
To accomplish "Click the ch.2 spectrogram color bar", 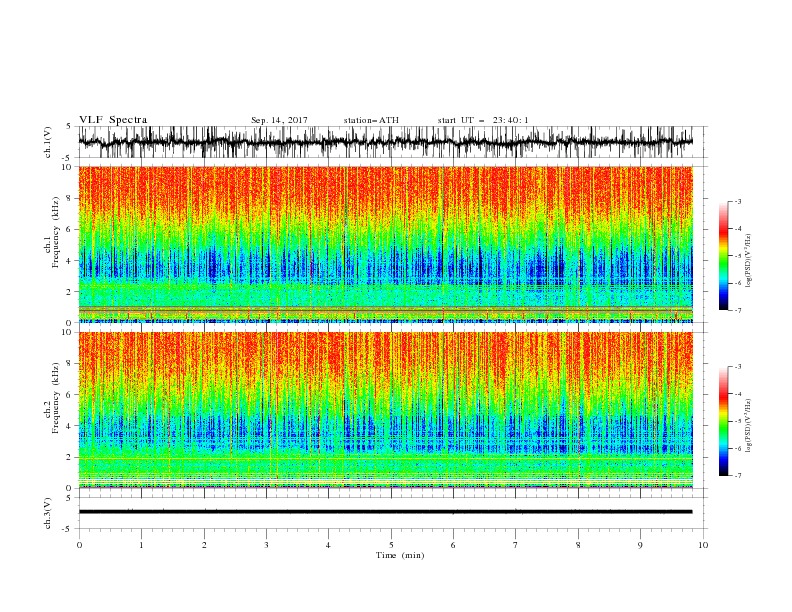I will coord(724,421).
